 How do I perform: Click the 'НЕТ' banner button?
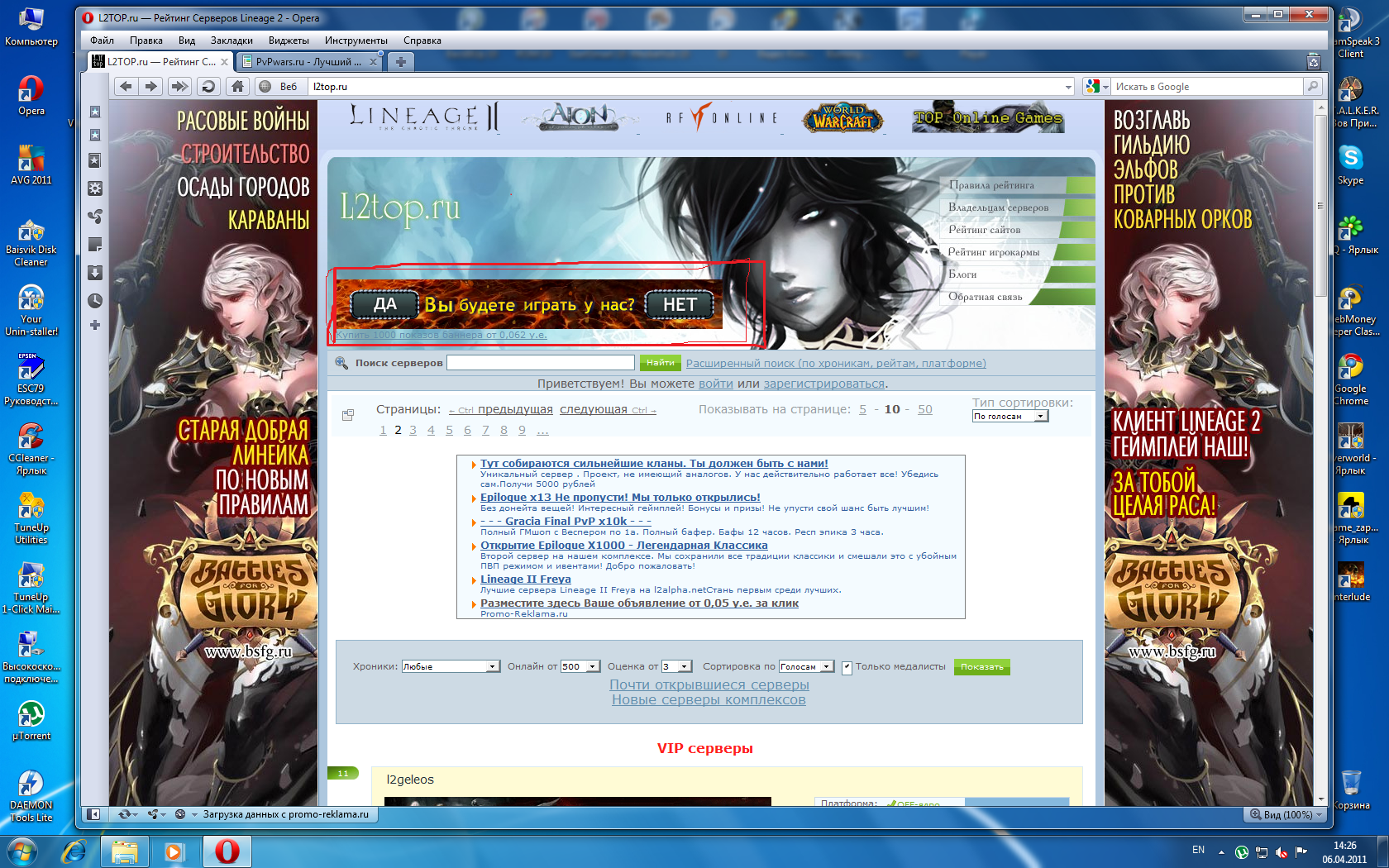[x=680, y=305]
